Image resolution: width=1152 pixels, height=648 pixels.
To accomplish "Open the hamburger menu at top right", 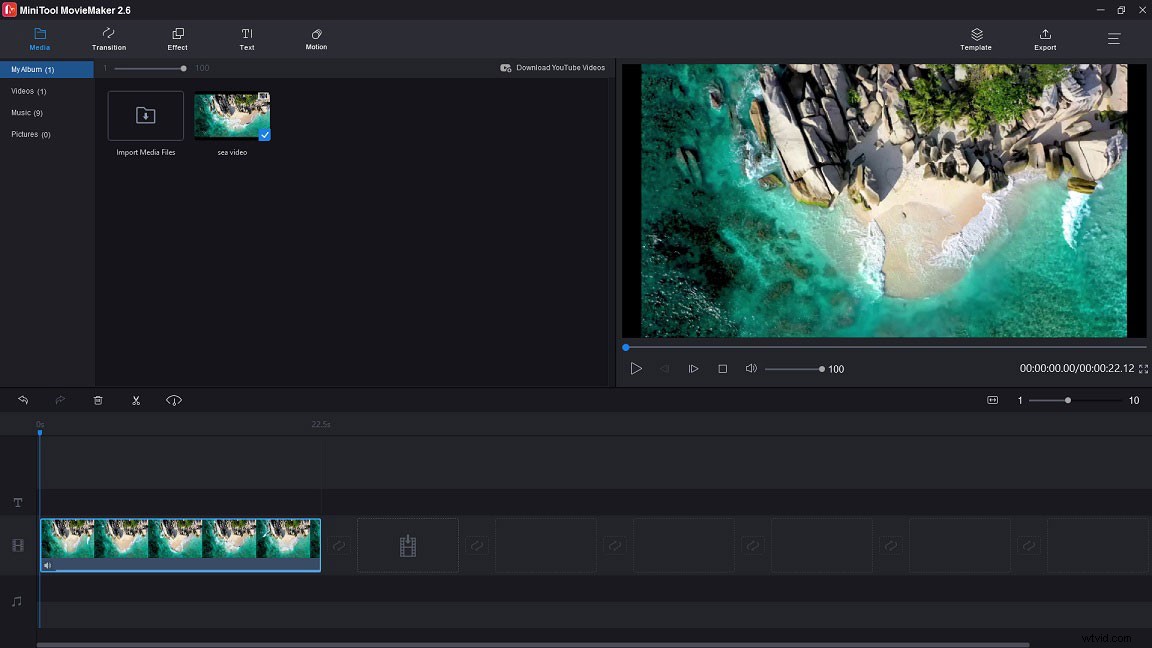I will point(1113,40).
